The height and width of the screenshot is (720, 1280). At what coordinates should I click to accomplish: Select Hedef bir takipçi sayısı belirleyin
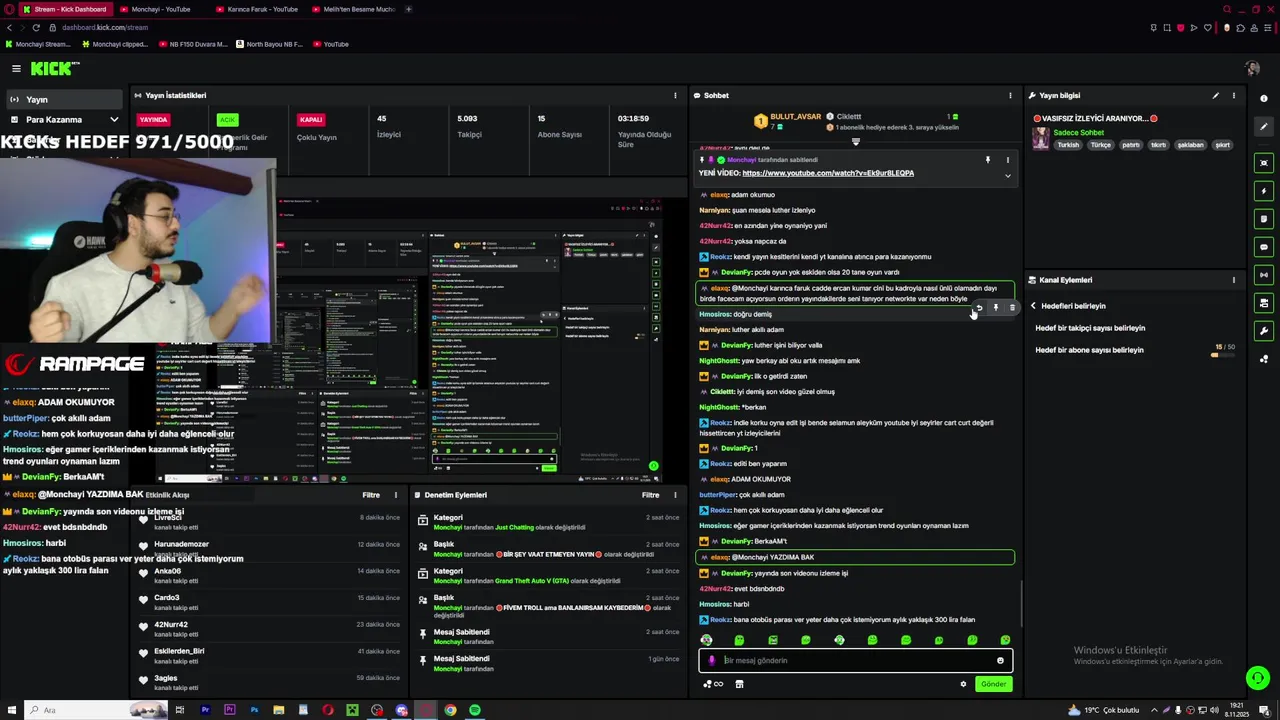coord(1090,328)
